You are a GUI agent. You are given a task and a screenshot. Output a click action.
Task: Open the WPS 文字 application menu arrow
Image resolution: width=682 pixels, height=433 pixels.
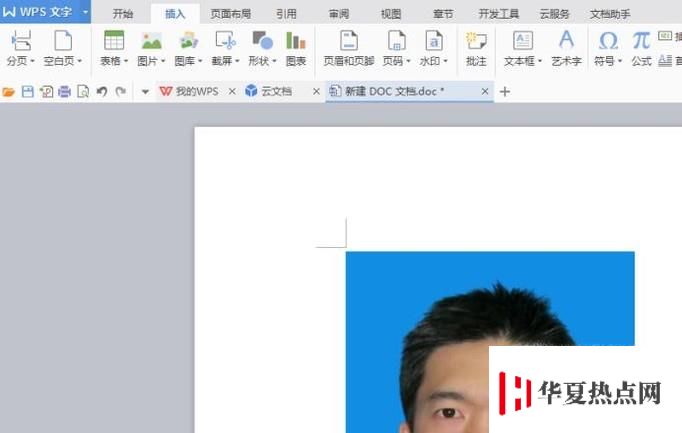85,12
